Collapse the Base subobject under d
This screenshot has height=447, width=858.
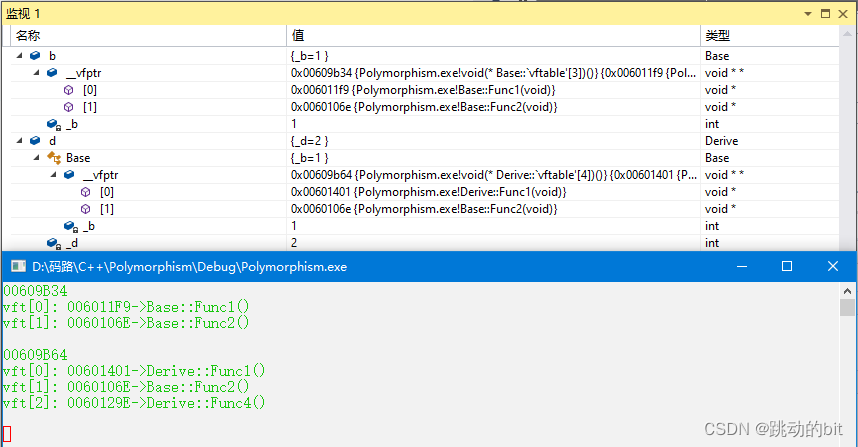coord(36,158)
